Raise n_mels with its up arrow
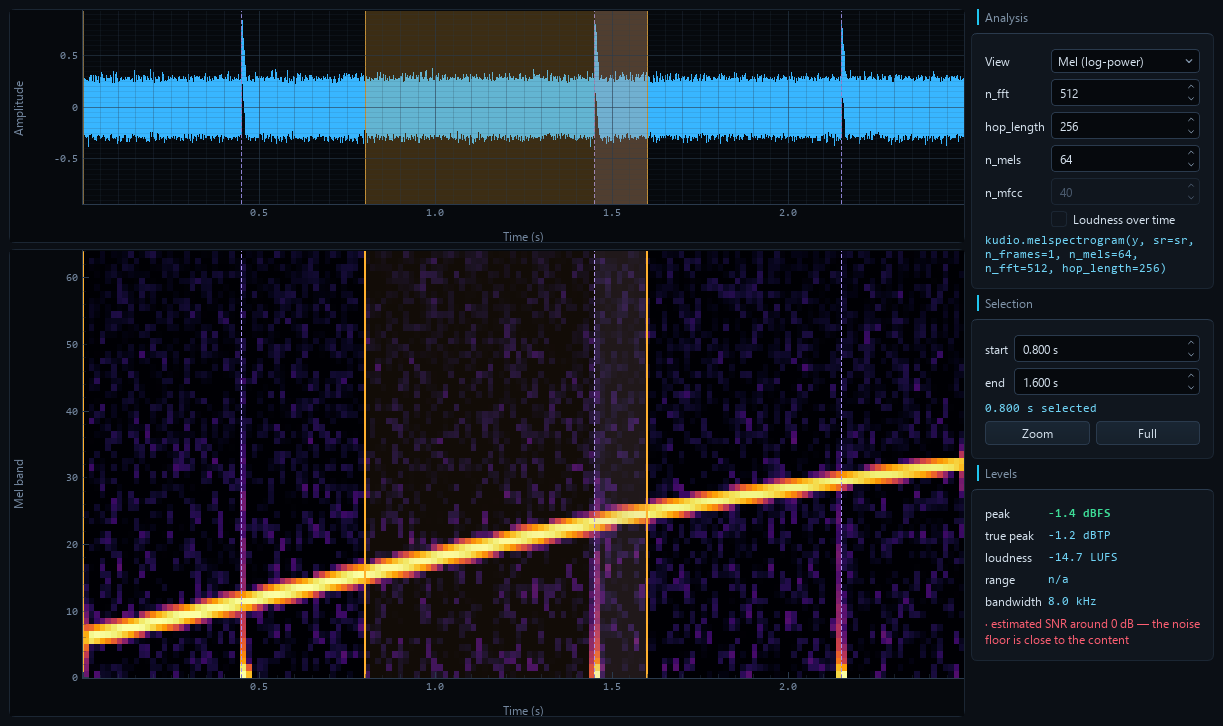The image size is (1223, 726). (1190, 153)
